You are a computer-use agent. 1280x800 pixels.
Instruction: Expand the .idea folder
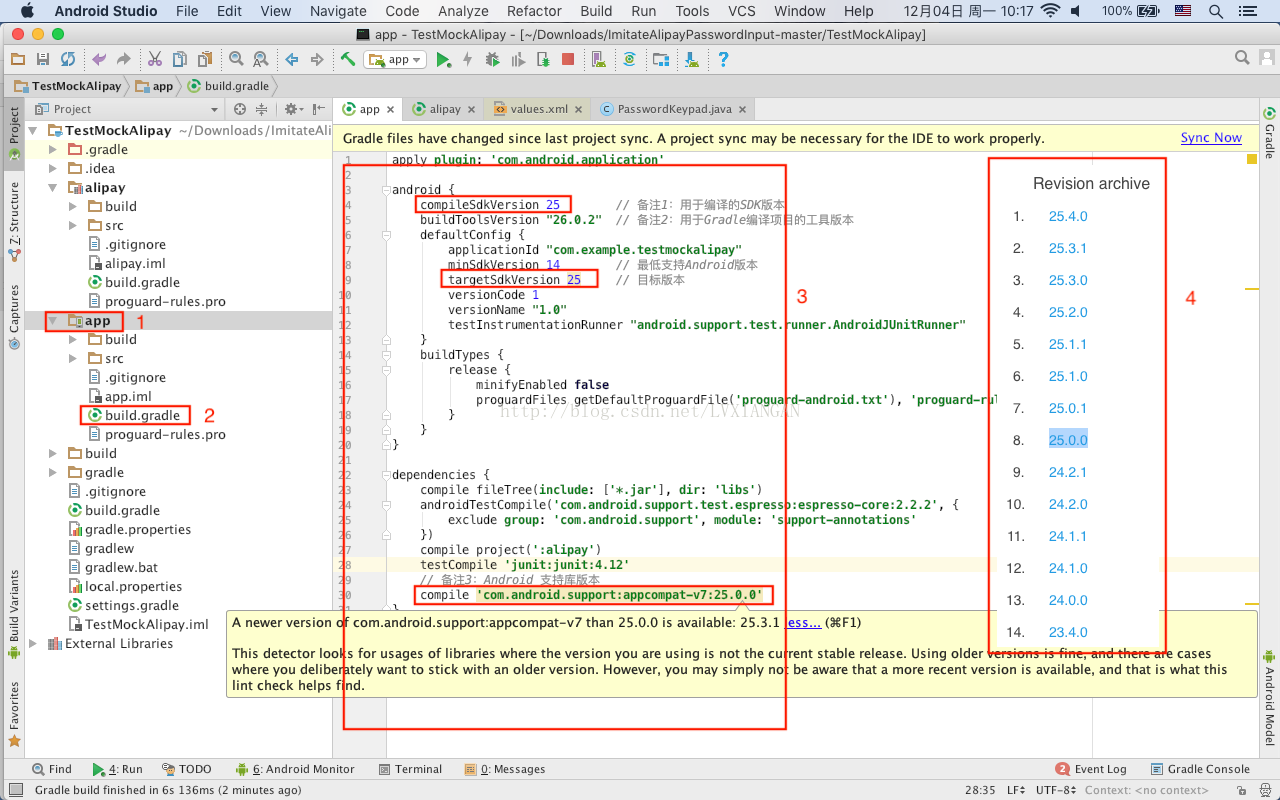pos(54,168)
